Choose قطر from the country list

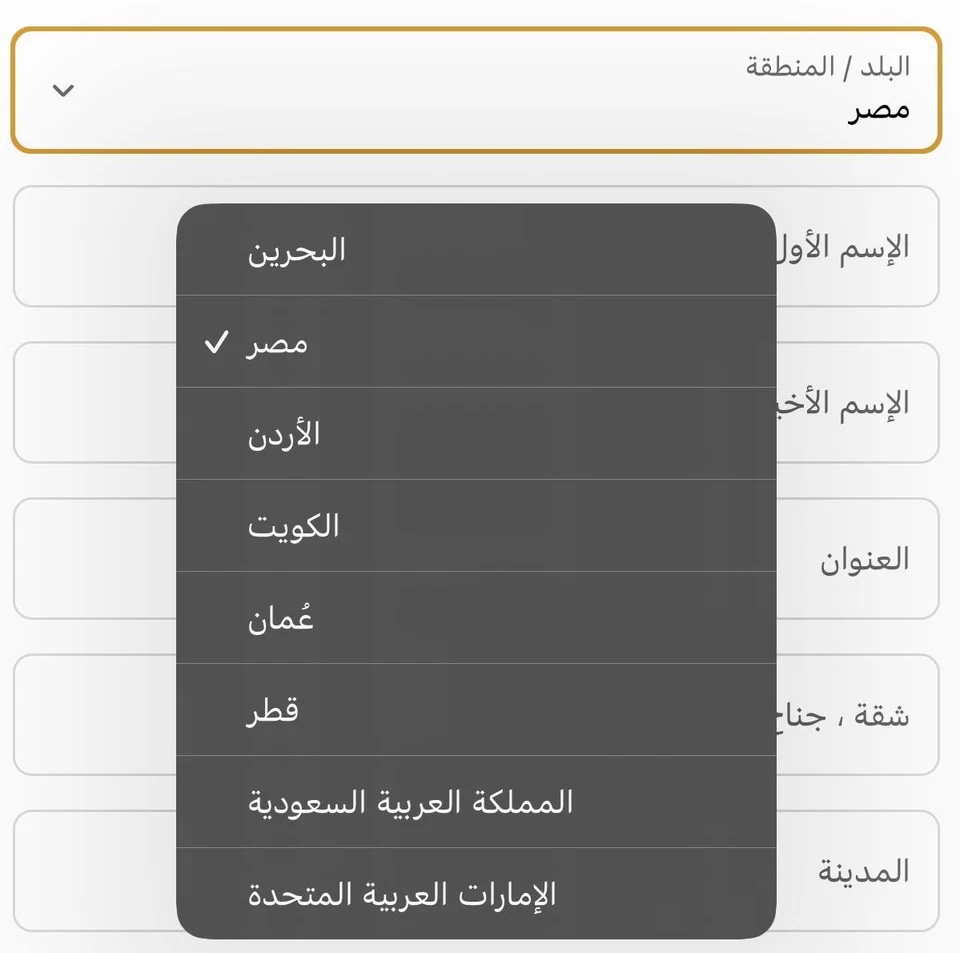476,710
